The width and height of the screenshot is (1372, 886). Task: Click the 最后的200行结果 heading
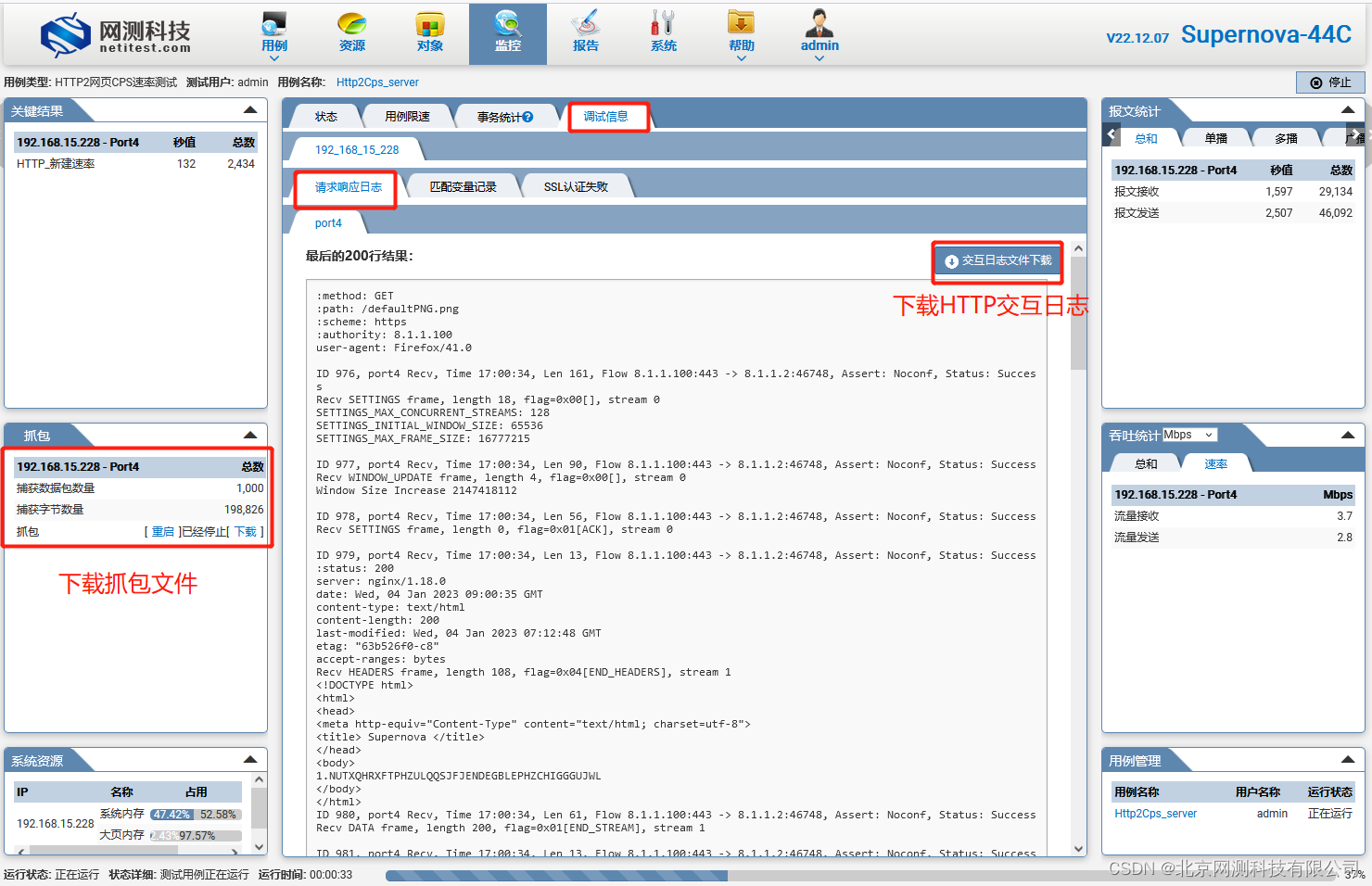359,256
